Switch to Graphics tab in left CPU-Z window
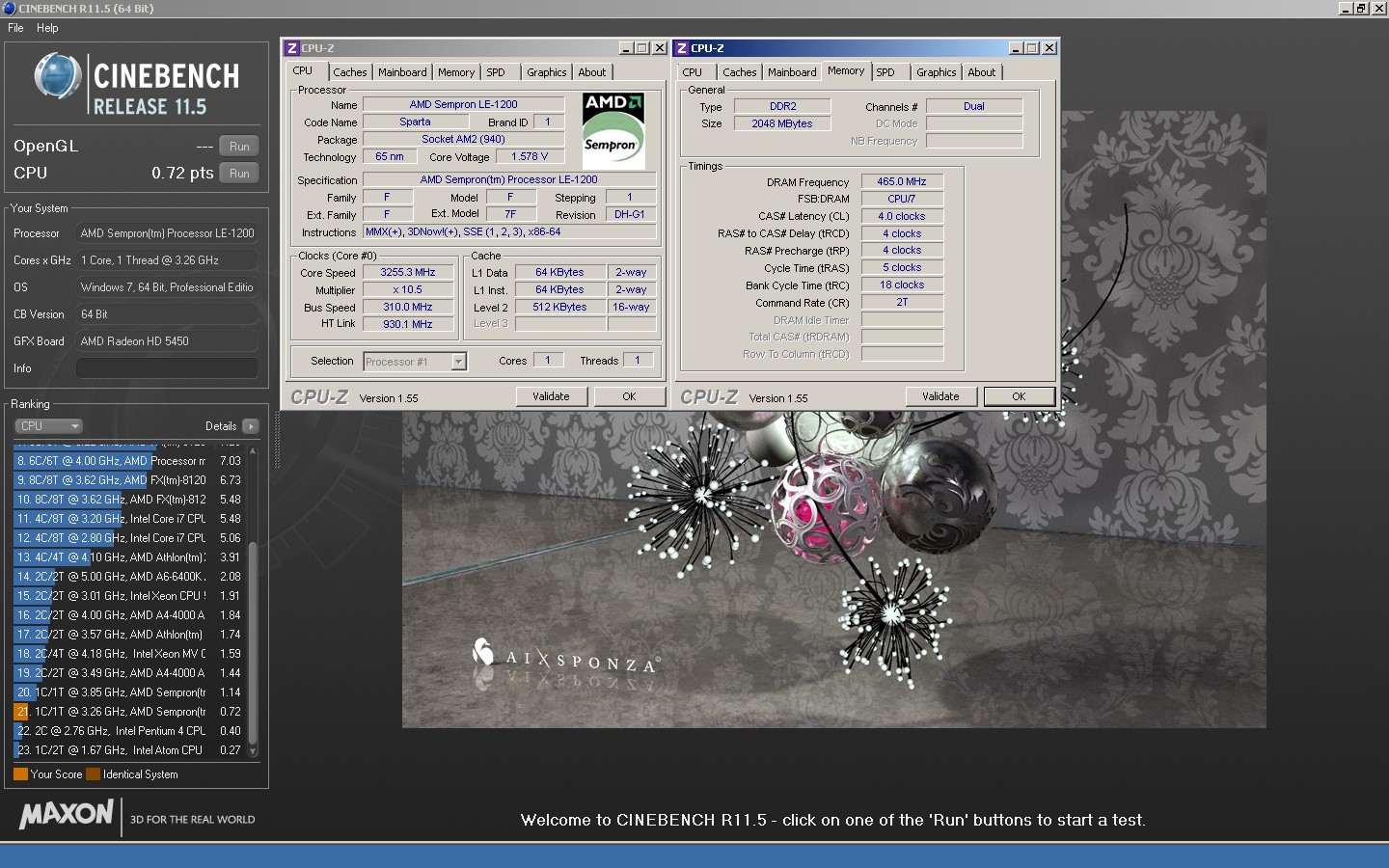The image size is (1389, 868). (x=547, y=72)
